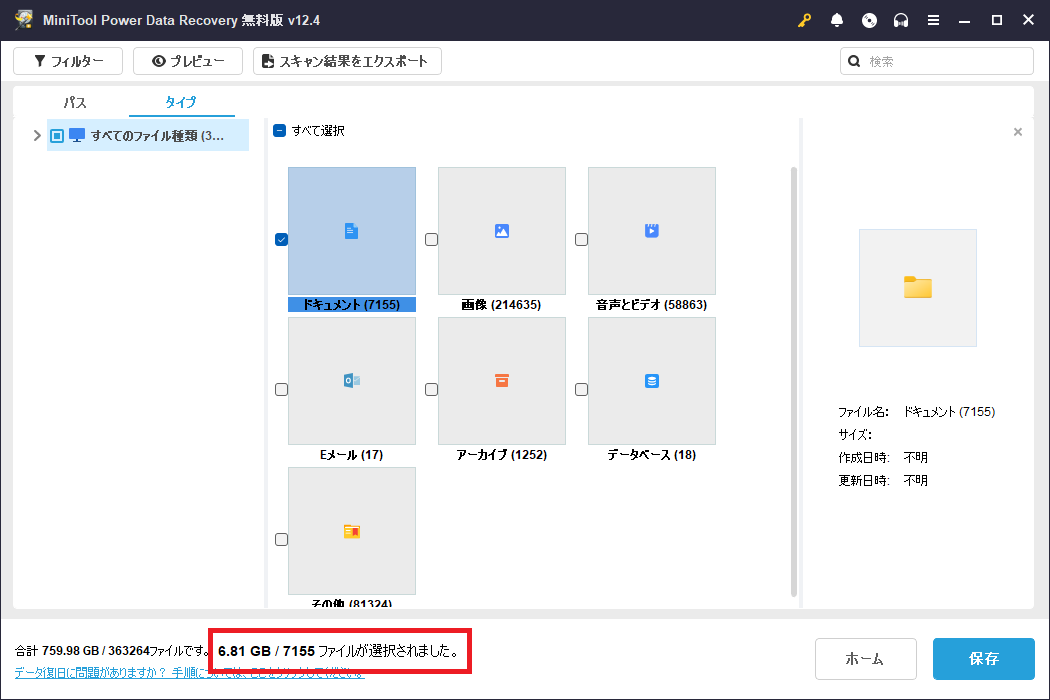Screen dimensions: 1050x700
Task: Click the key registration icon in title bar
Action: point(804,20)
